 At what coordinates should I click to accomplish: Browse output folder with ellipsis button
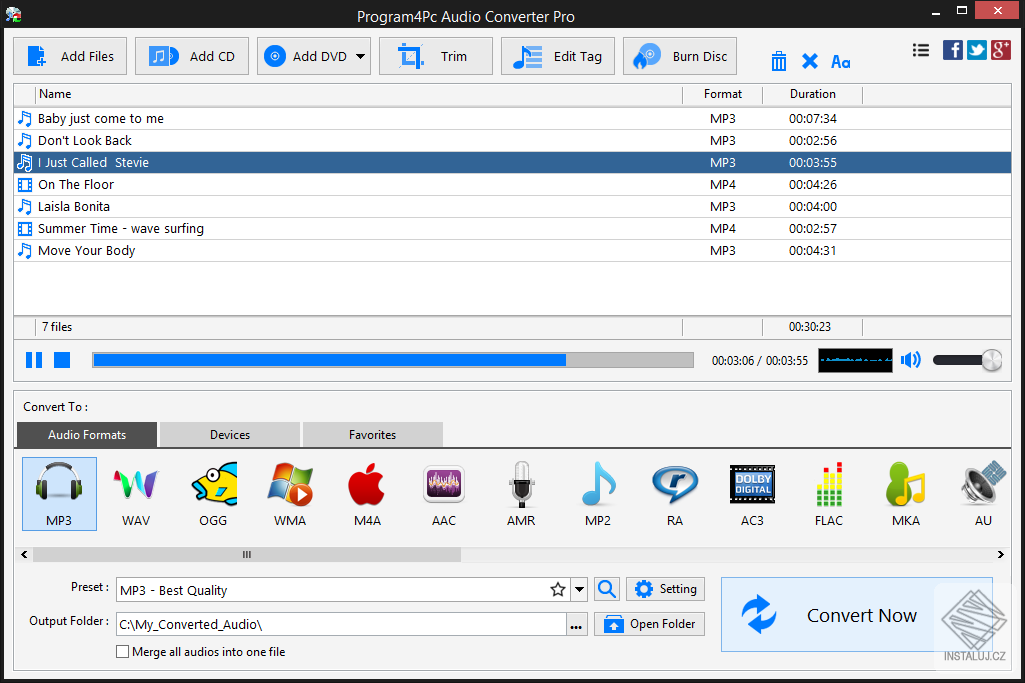575,622
